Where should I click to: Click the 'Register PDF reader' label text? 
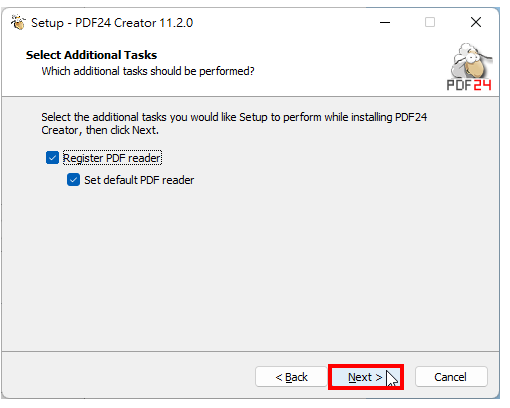tap(112, 158)
